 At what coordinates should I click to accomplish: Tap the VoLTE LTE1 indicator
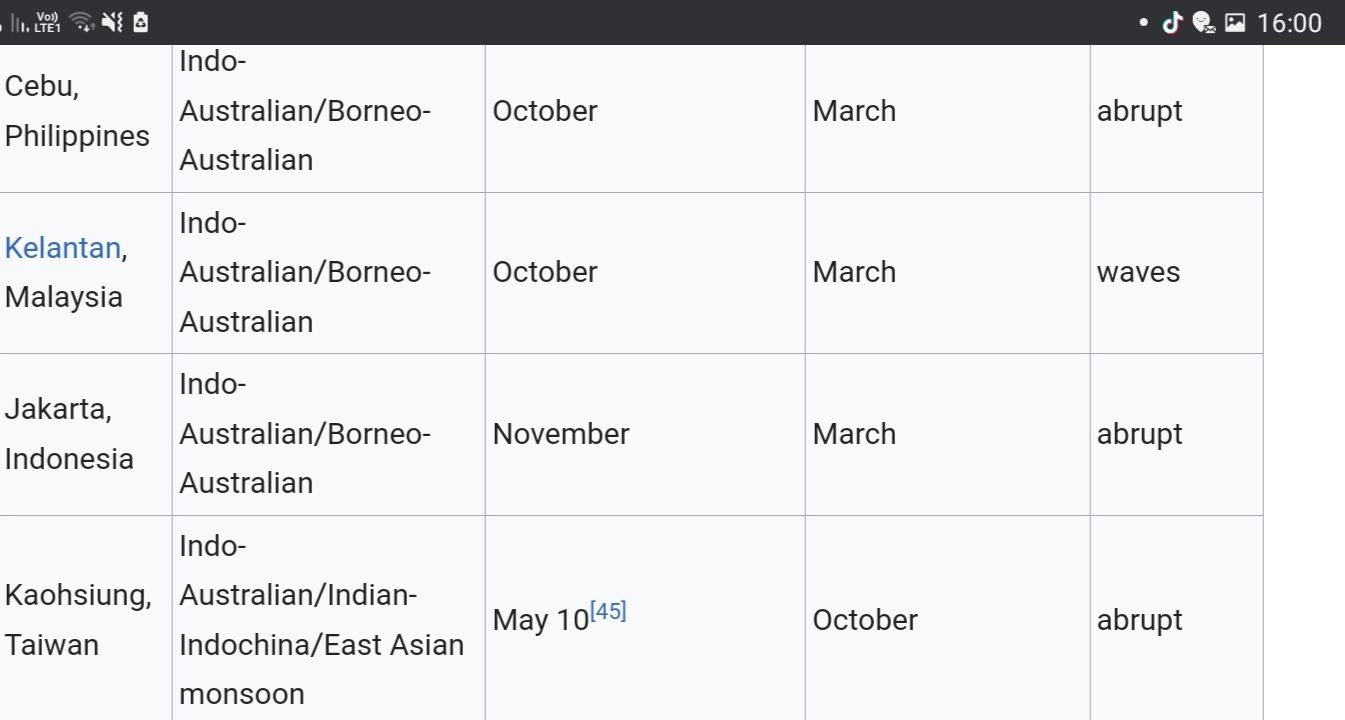(x=47, y=22)
